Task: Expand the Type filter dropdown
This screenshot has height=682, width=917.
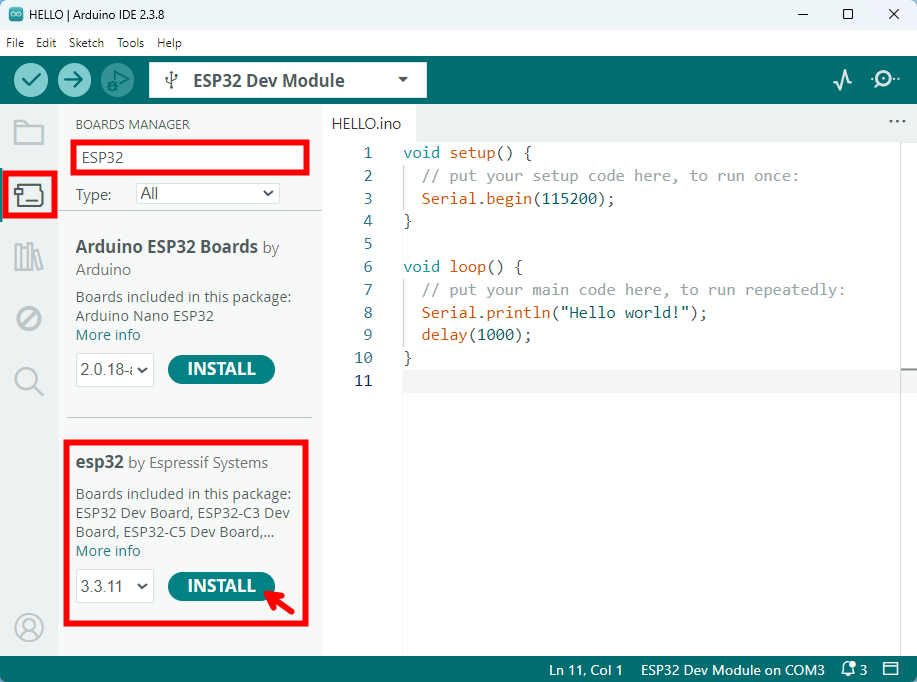Action: coord(208,194)
